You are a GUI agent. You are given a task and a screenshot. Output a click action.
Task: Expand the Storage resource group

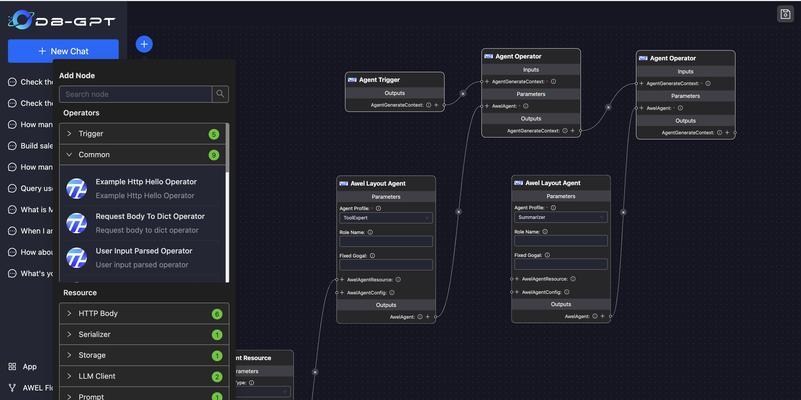click(144, 356)
